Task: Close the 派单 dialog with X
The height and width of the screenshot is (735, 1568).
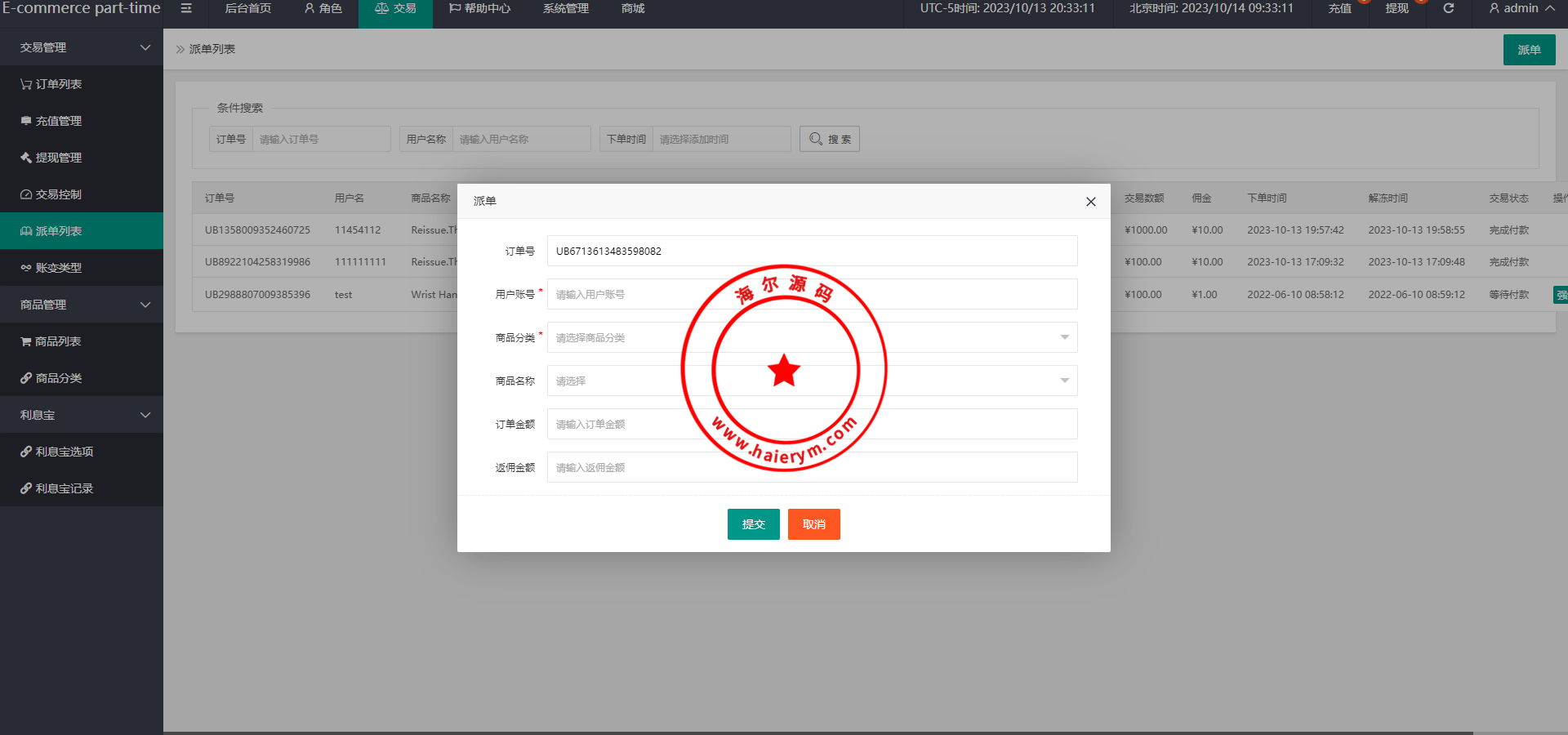Action: tap(1090, 202)
